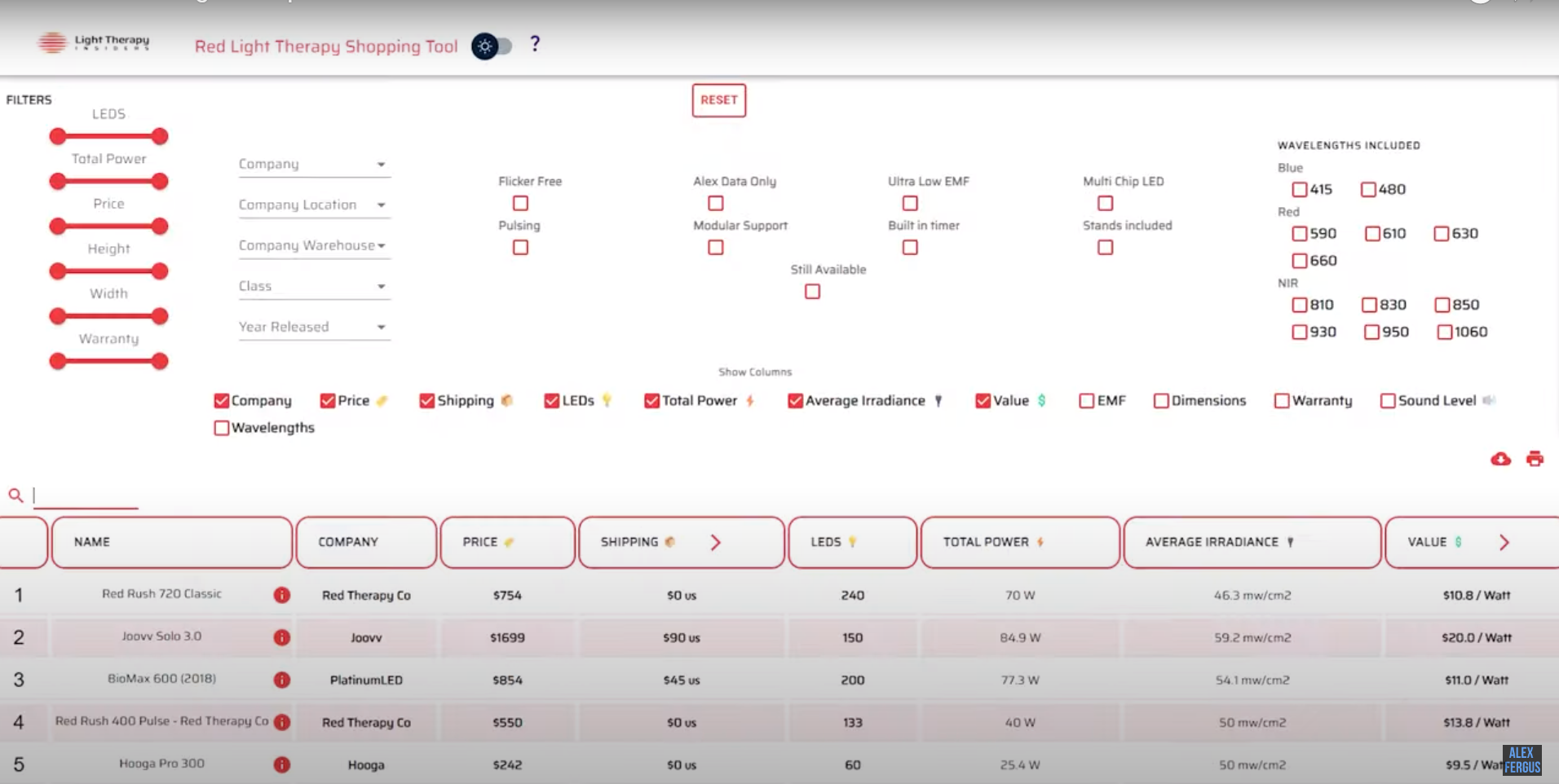Sort by the Name column header
This screenshot has width=1559, height=784.
(x=172, y=542)
